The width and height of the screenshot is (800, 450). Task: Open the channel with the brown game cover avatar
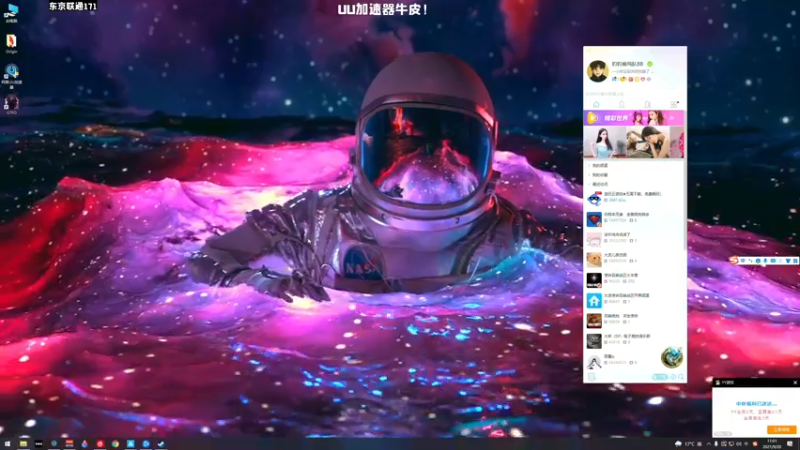tap(634, 320)
